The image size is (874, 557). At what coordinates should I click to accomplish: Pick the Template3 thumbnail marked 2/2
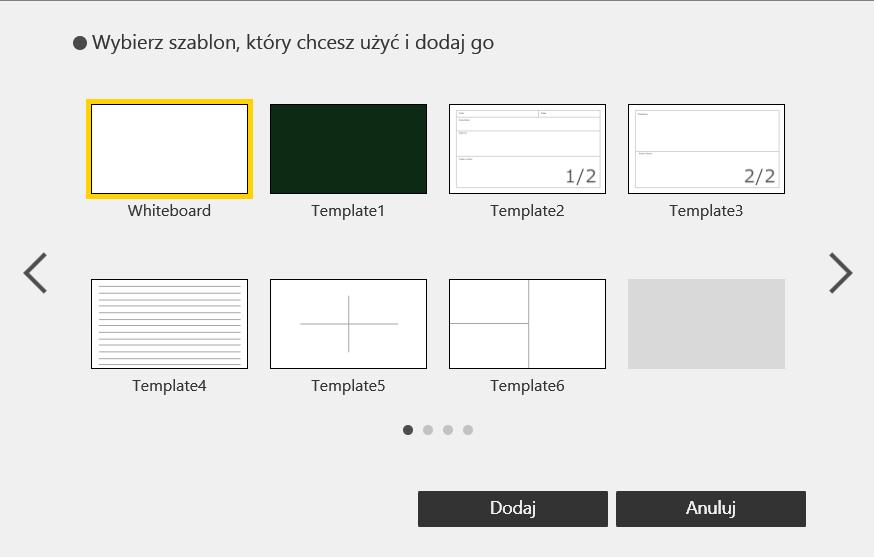pos(706,149)
